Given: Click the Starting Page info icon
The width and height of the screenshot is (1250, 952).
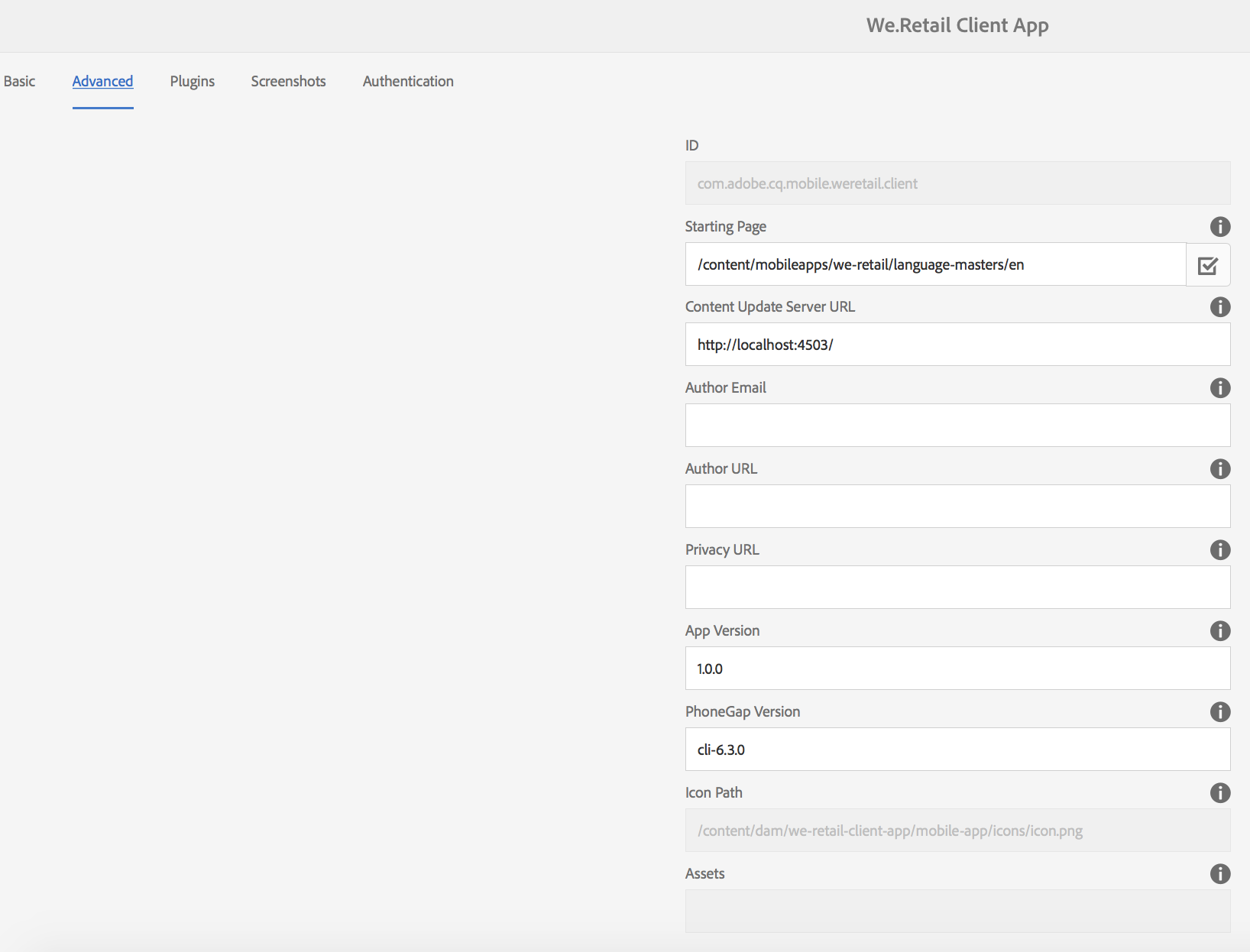Looking at the screenshot, I should [1220, 226].
